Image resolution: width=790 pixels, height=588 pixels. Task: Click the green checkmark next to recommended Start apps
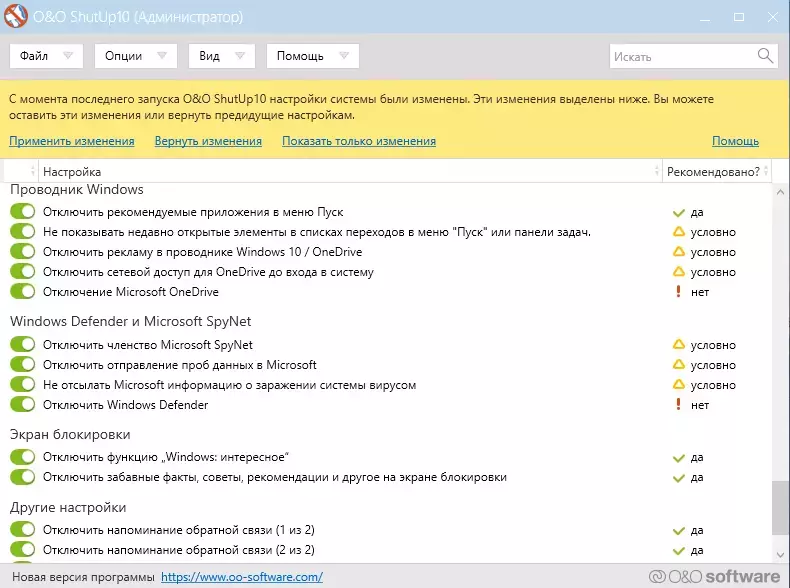[x=679, y=213]
